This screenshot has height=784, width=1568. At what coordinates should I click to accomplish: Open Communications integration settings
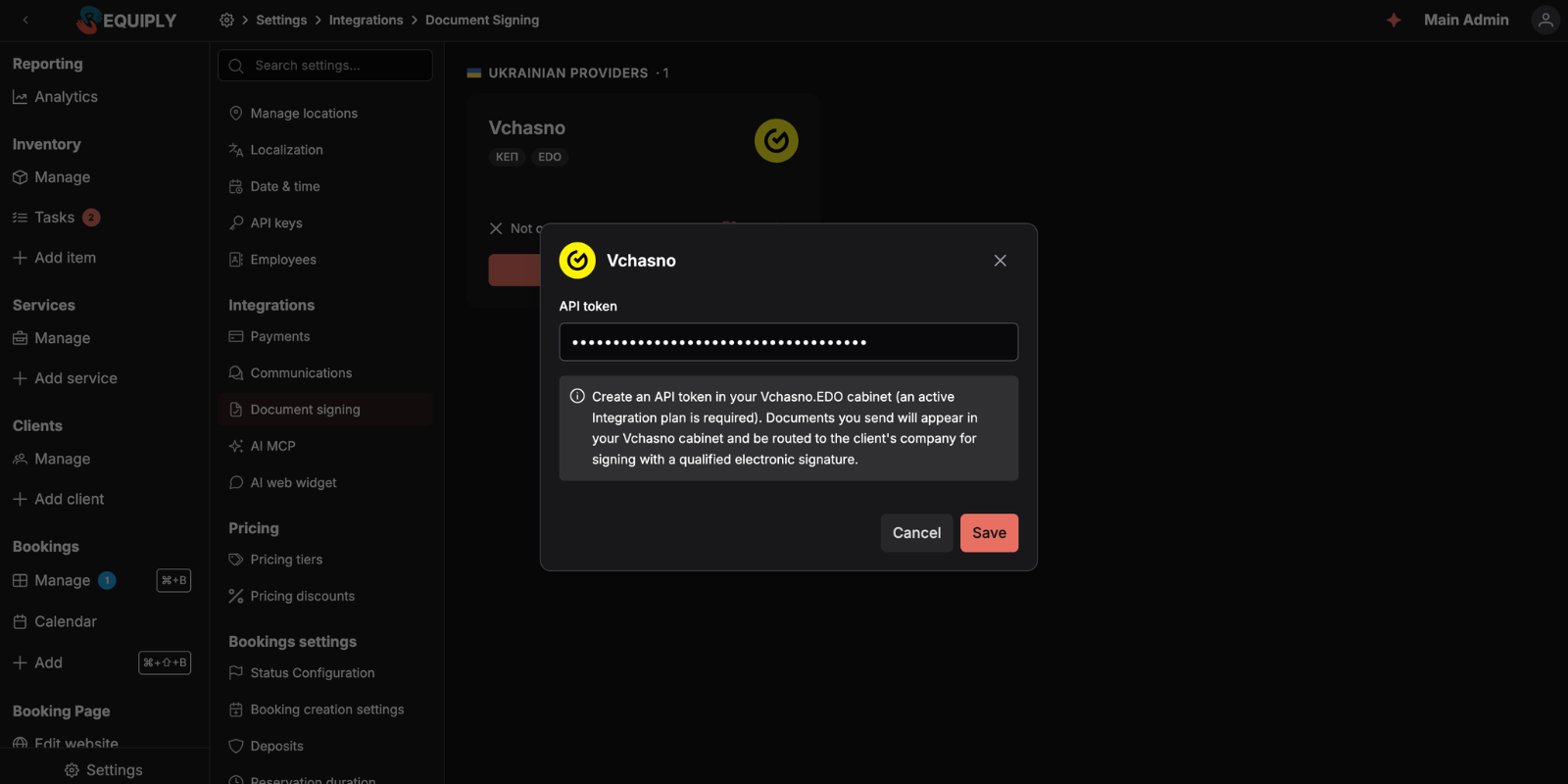[290, 373]
